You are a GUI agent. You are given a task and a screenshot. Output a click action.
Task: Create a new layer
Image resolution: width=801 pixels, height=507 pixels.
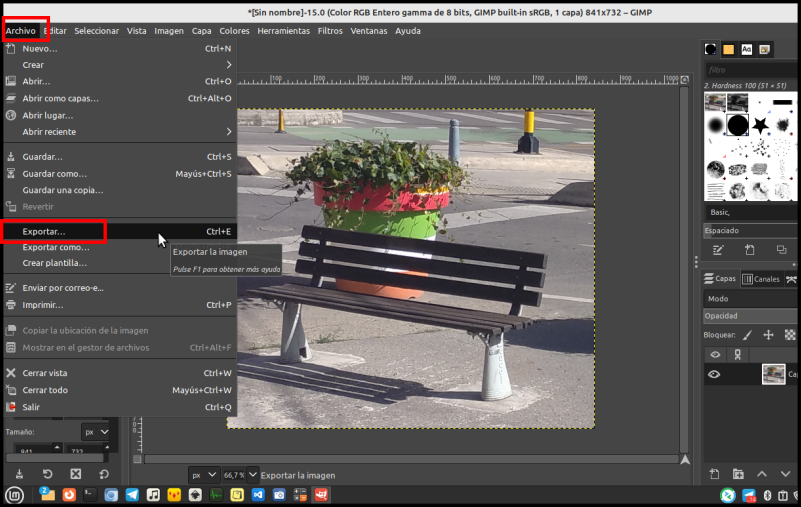click(x=715, y=474)
